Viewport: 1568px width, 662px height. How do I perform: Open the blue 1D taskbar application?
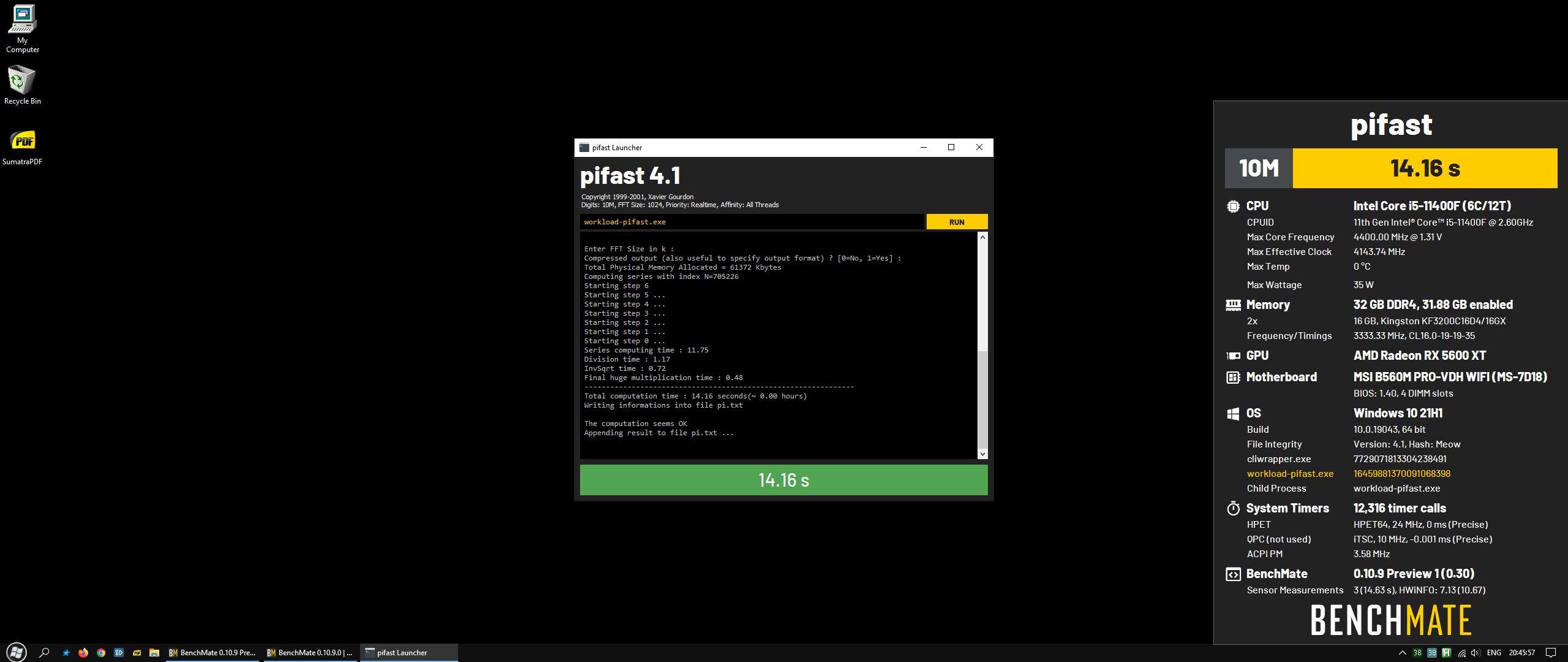pos(119,653)
